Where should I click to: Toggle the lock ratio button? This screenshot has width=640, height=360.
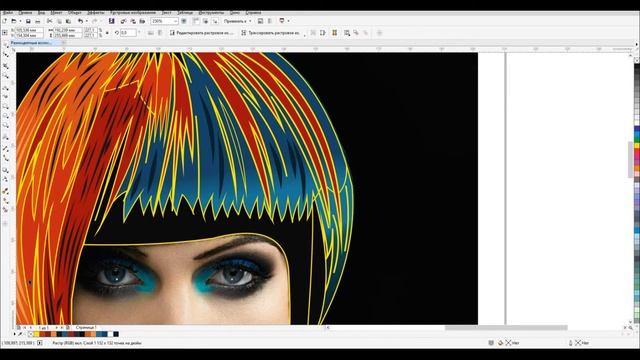(x=108, y=33)
